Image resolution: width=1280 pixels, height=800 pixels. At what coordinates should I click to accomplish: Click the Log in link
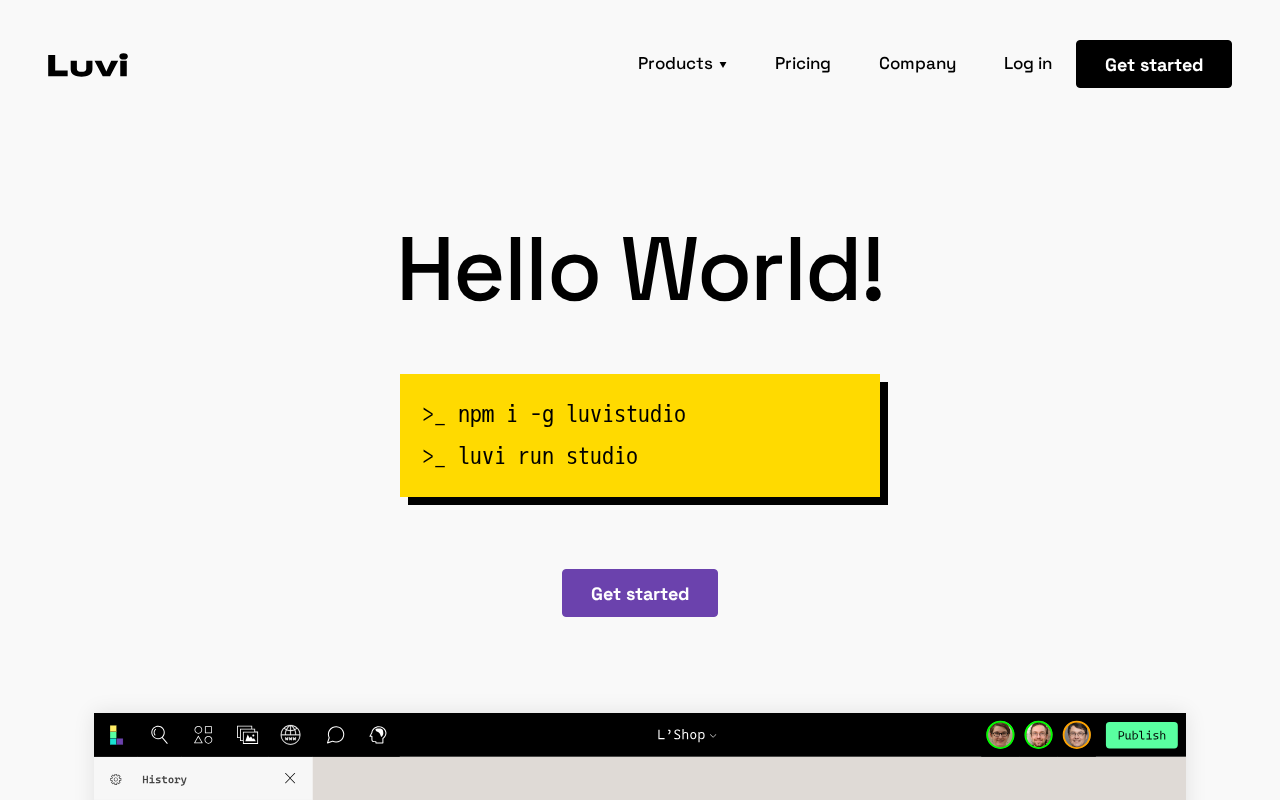(x=1028, y=64)
